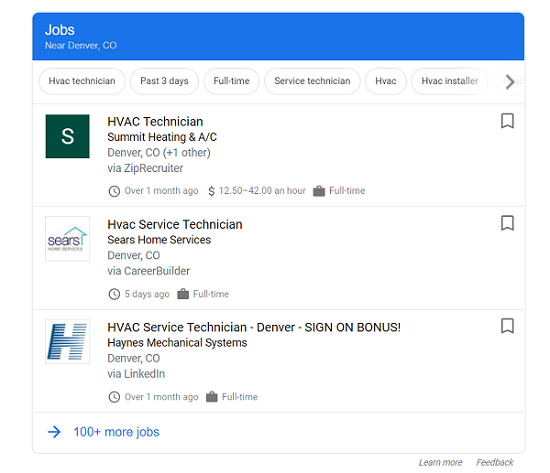This screenshot has width=550, height=473.
Task: Bookmark the Summit Heating HVAC Technician job
Action: (507, 121)
